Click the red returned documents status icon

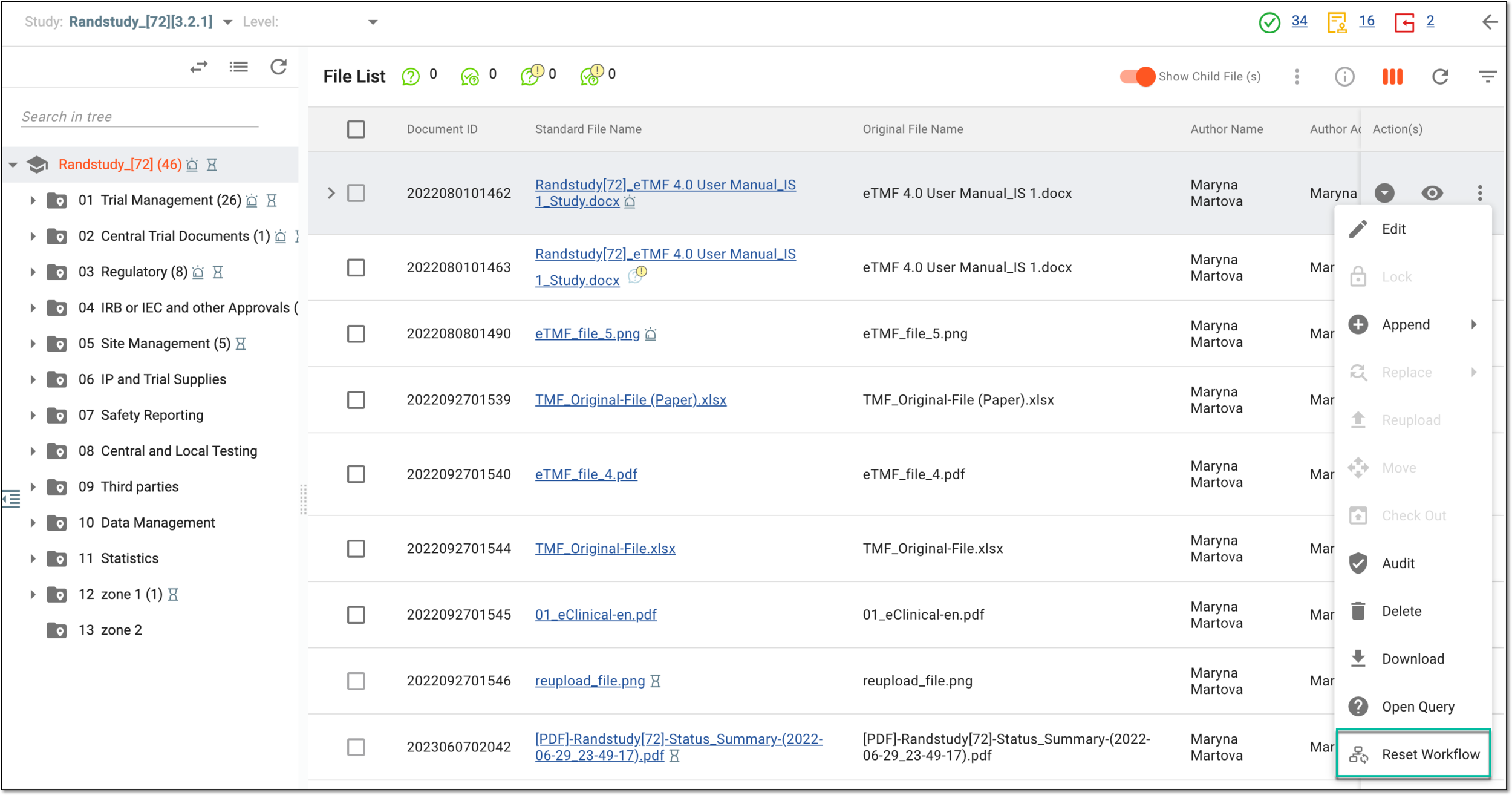[x=1404, y=22]
